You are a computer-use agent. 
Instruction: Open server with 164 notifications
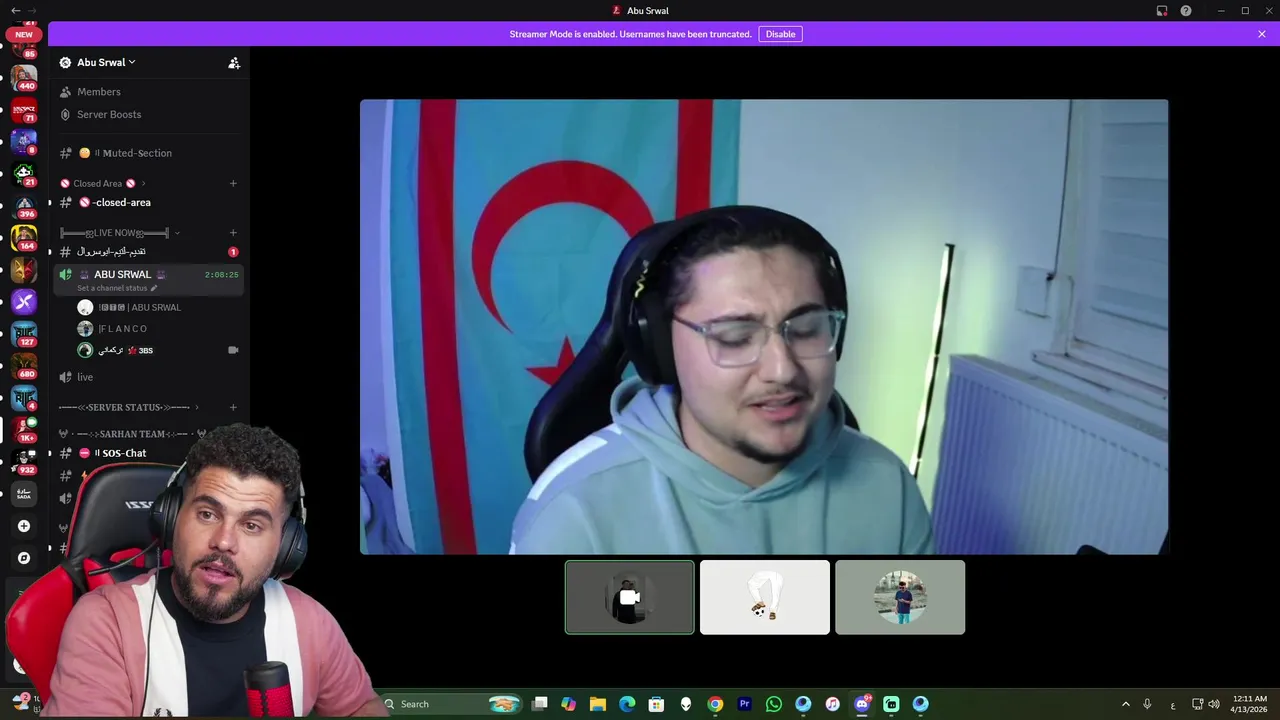click(x=24, y=238)
